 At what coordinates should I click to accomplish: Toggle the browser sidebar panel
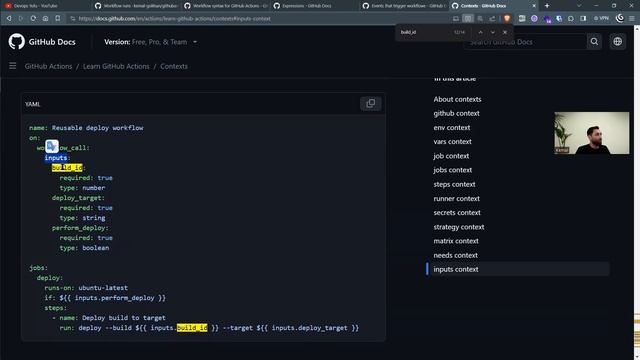point(583,18)
